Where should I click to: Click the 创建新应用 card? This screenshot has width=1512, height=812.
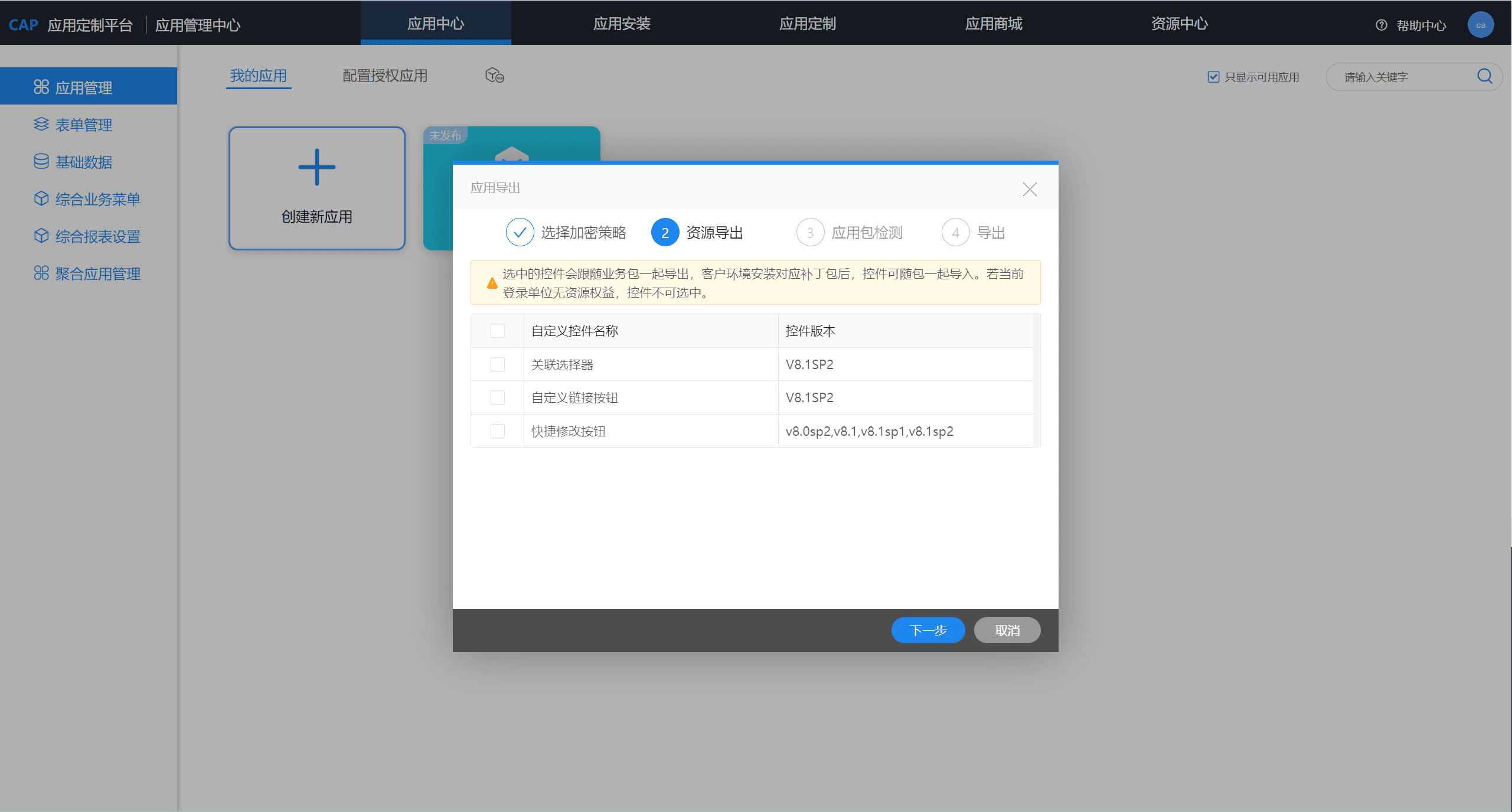point(317,188)
